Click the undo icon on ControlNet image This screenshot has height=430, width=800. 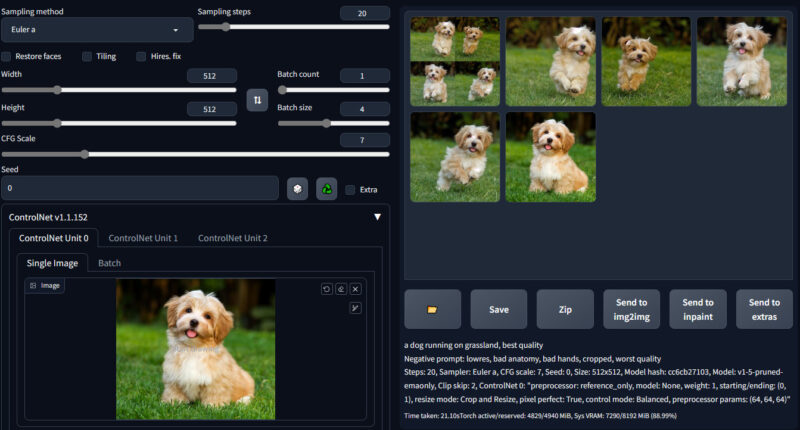point(326,289)
